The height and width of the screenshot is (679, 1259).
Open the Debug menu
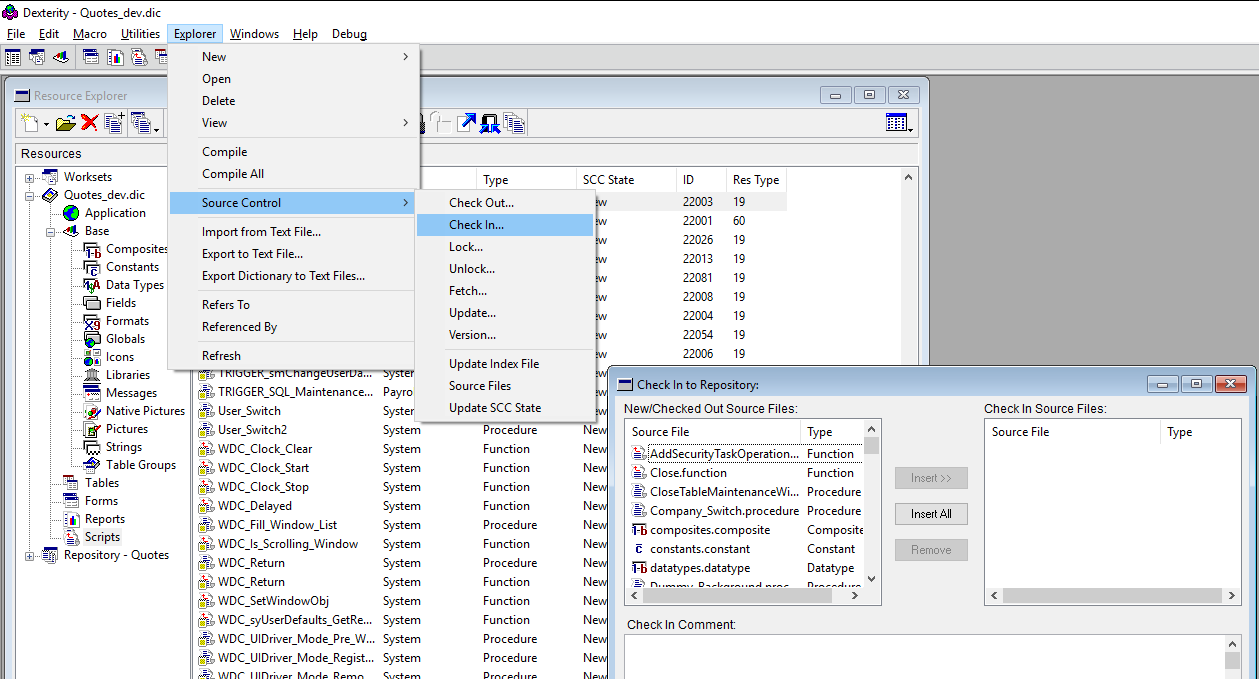[349, 33]
